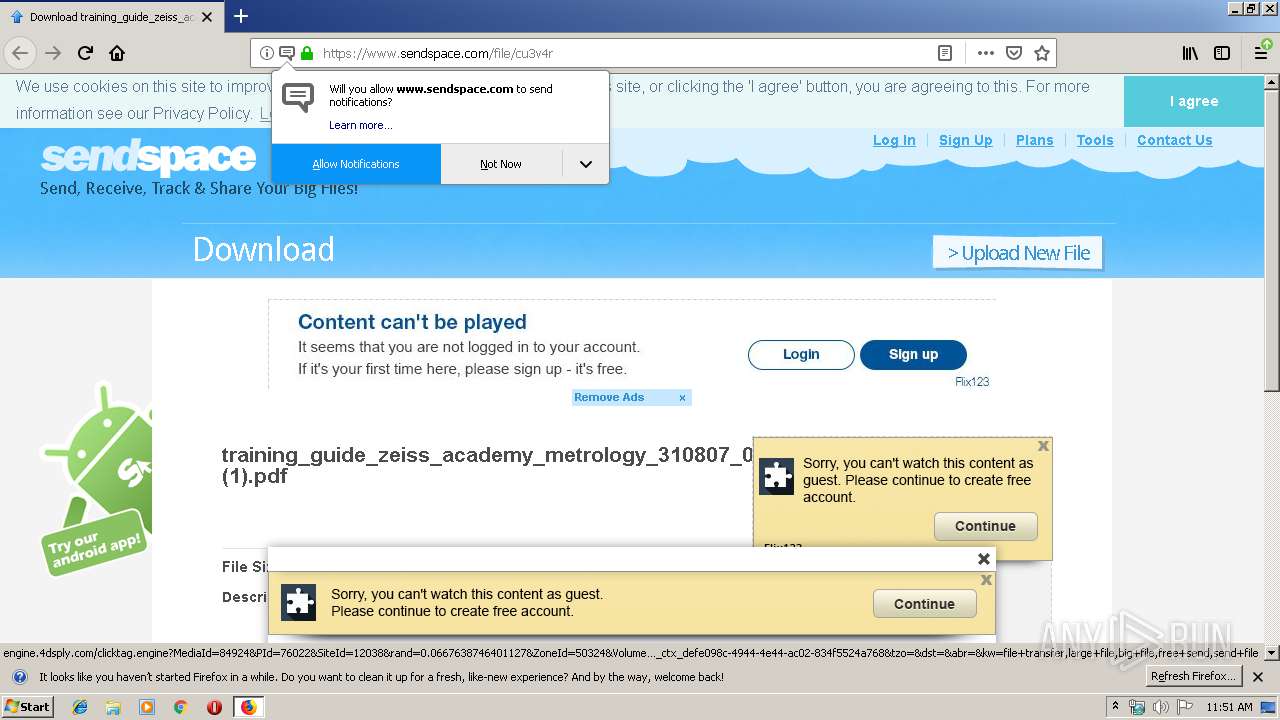Screen dimensions: 1280x720
Task: Click the blue Sign up button
Action: pyautogui.click(x=913, y=354)
